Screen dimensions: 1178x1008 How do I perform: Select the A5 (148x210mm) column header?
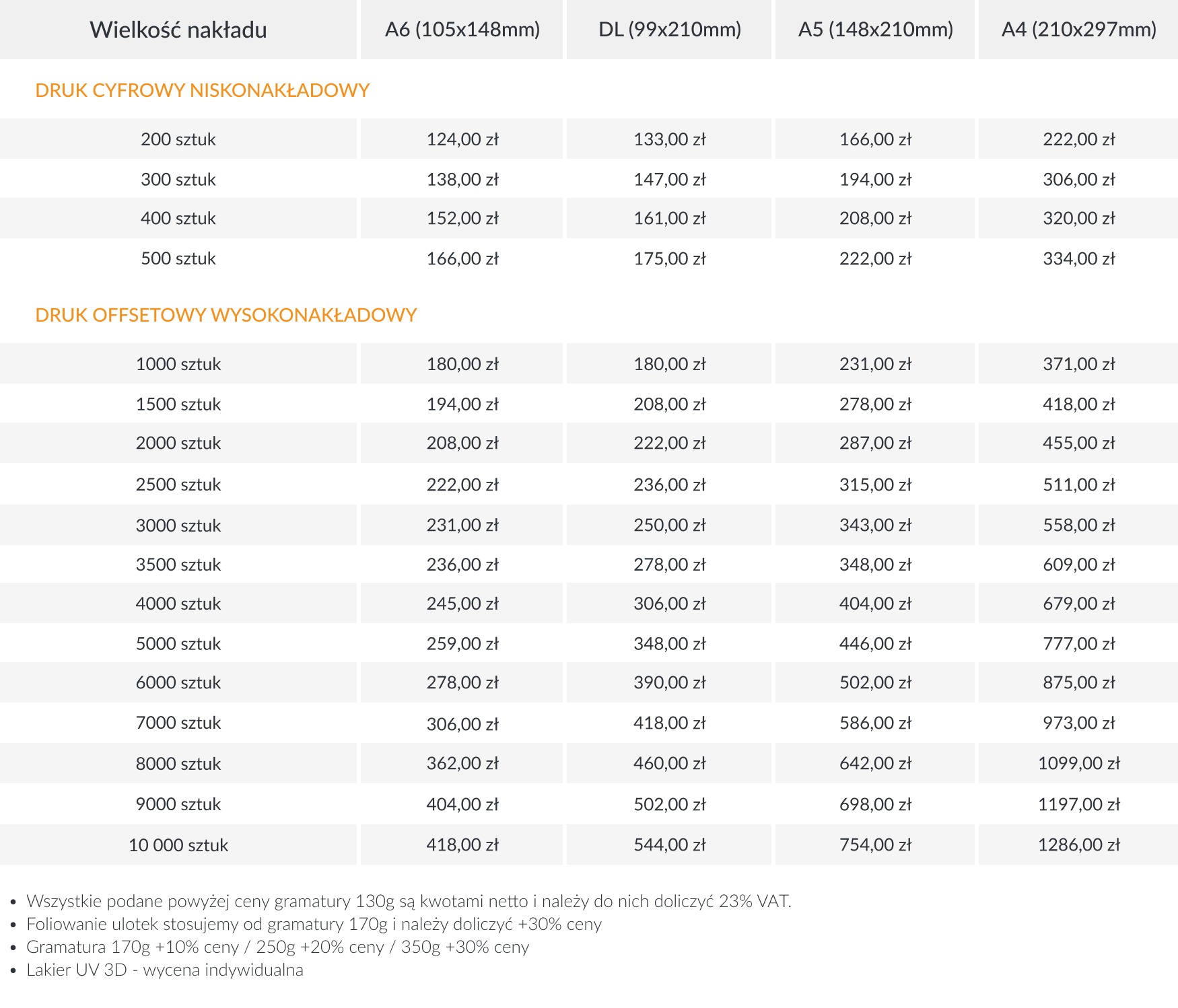tap(876, 30)
